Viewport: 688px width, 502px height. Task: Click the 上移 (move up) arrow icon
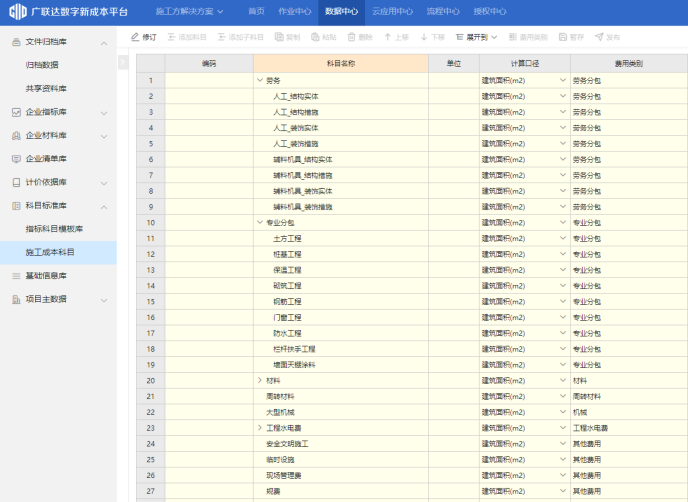[388, 37]
